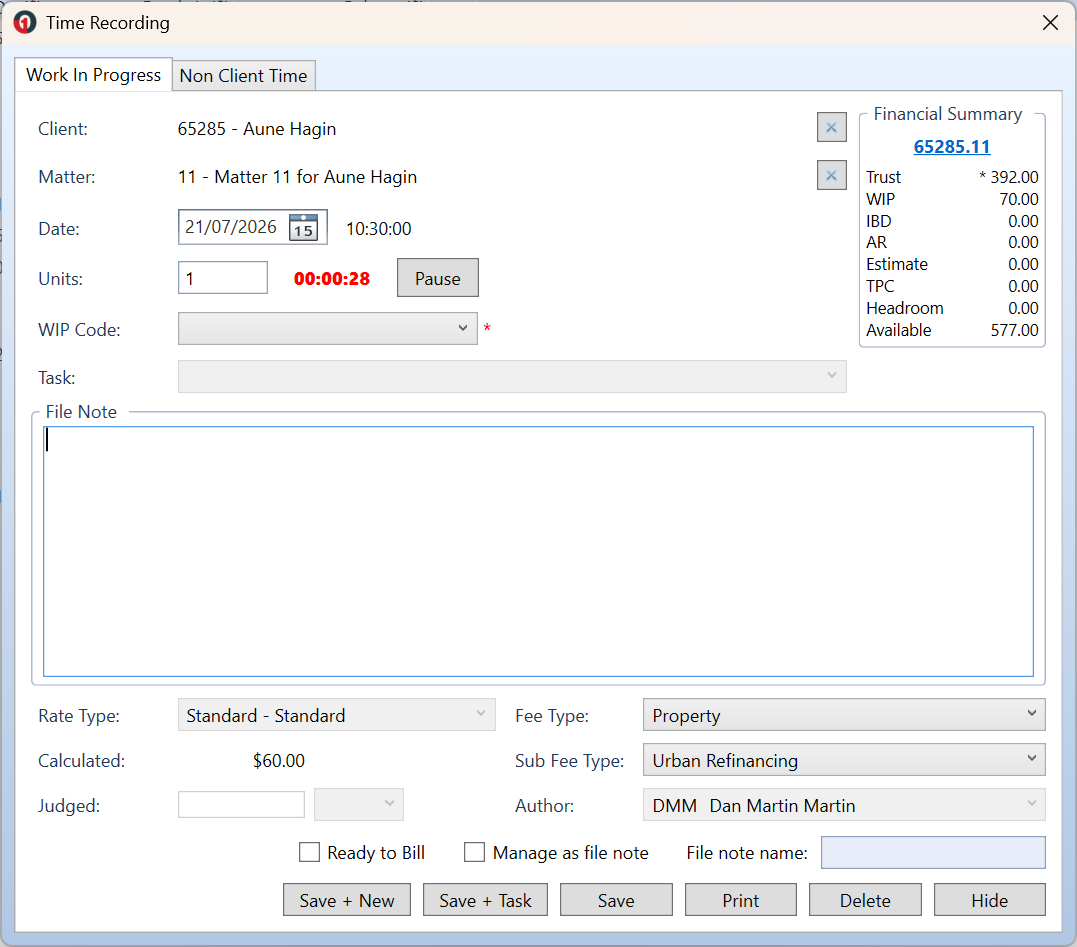Open the Author dropdown Dan Martin Martin
The height and width of the screenshot is (947, 1077).
pos(844,805)
